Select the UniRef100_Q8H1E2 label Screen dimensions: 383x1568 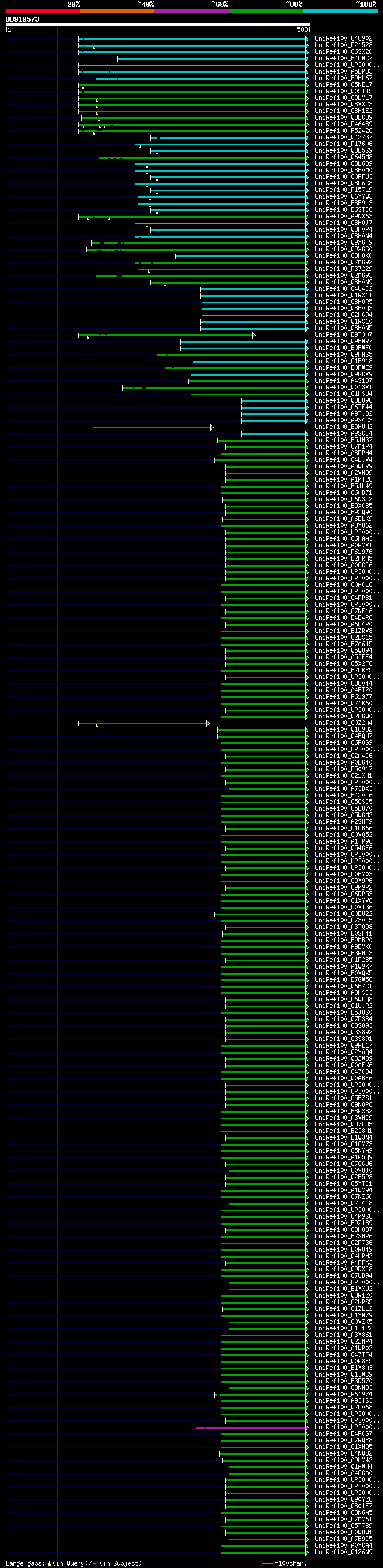tap(344, 111)
